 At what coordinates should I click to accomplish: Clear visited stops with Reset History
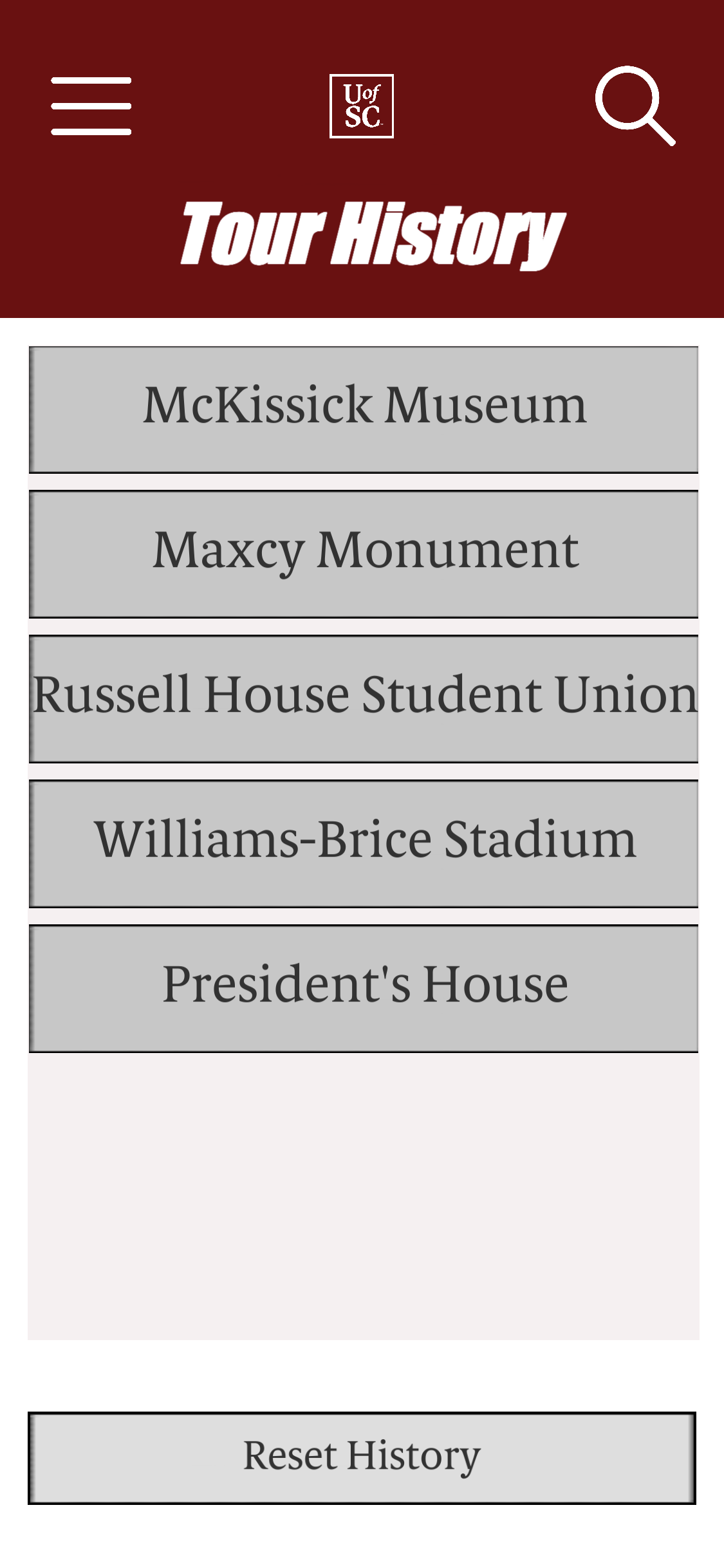click(362, 1457)
